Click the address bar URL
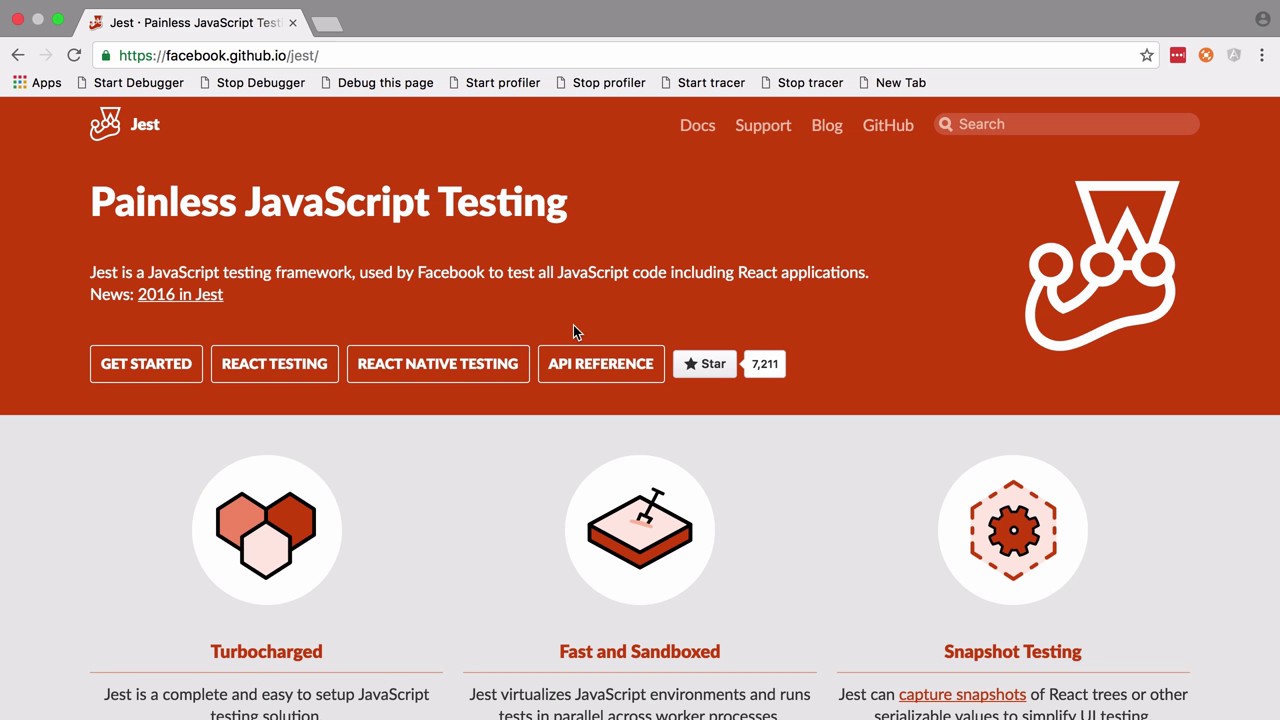The image size is (1280, 720). pos(218,55)
